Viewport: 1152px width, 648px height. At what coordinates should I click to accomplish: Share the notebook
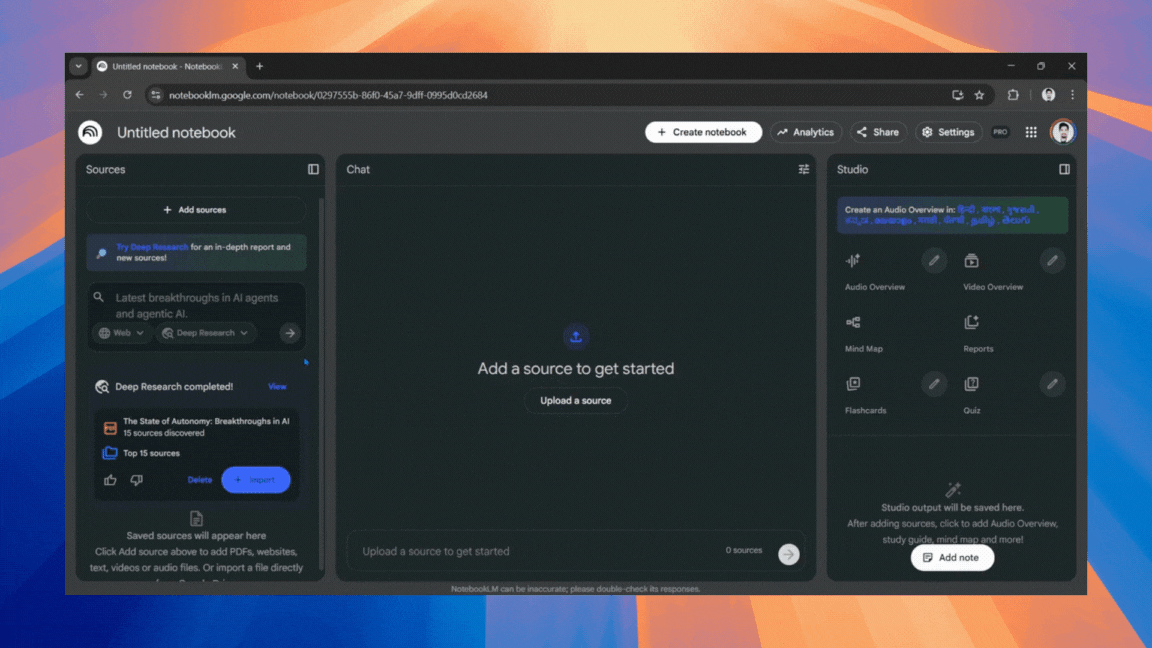click(x=877, y=132)
